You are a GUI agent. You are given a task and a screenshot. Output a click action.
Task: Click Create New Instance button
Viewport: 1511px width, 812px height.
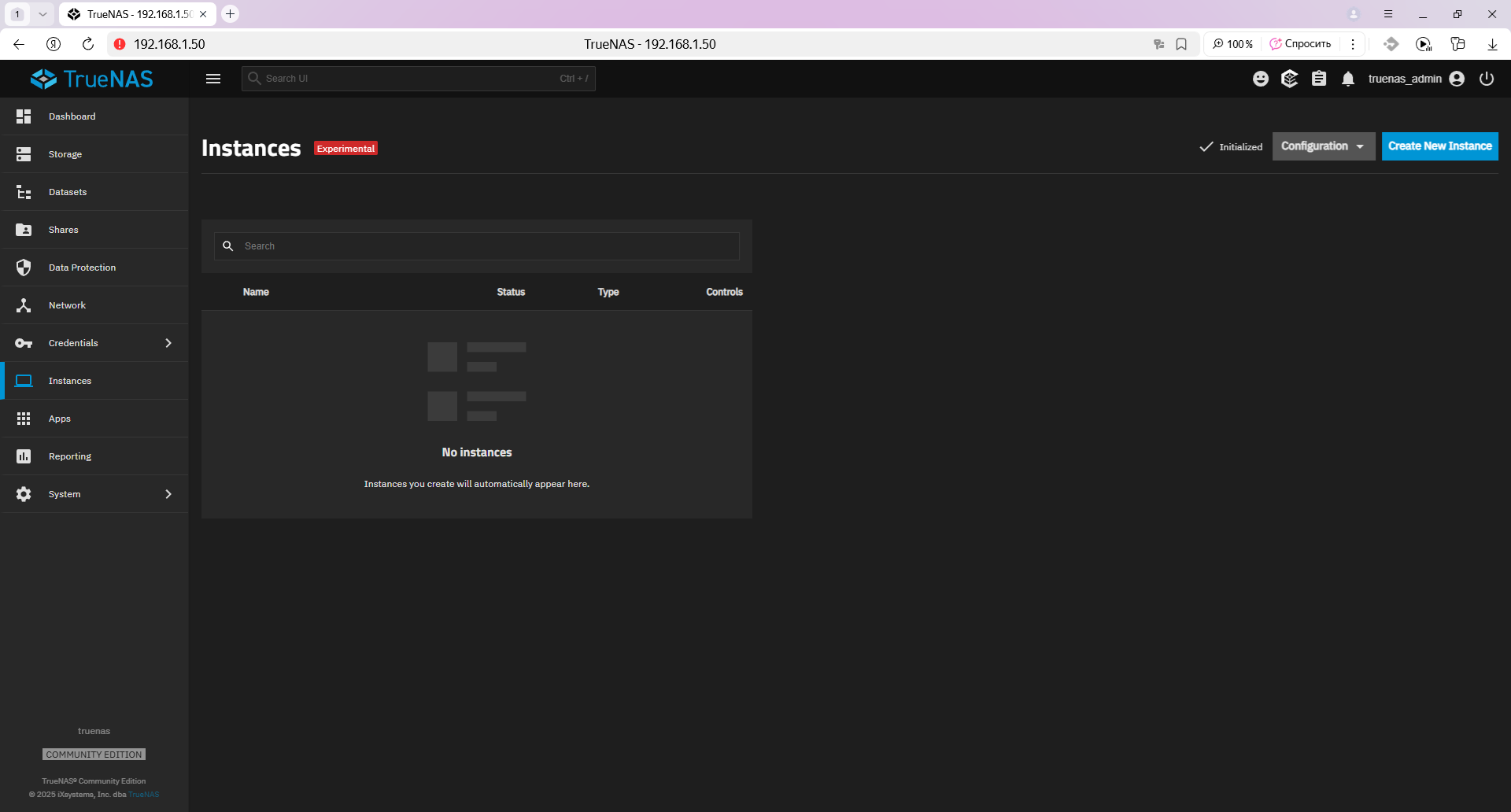tap(1439, 146)
